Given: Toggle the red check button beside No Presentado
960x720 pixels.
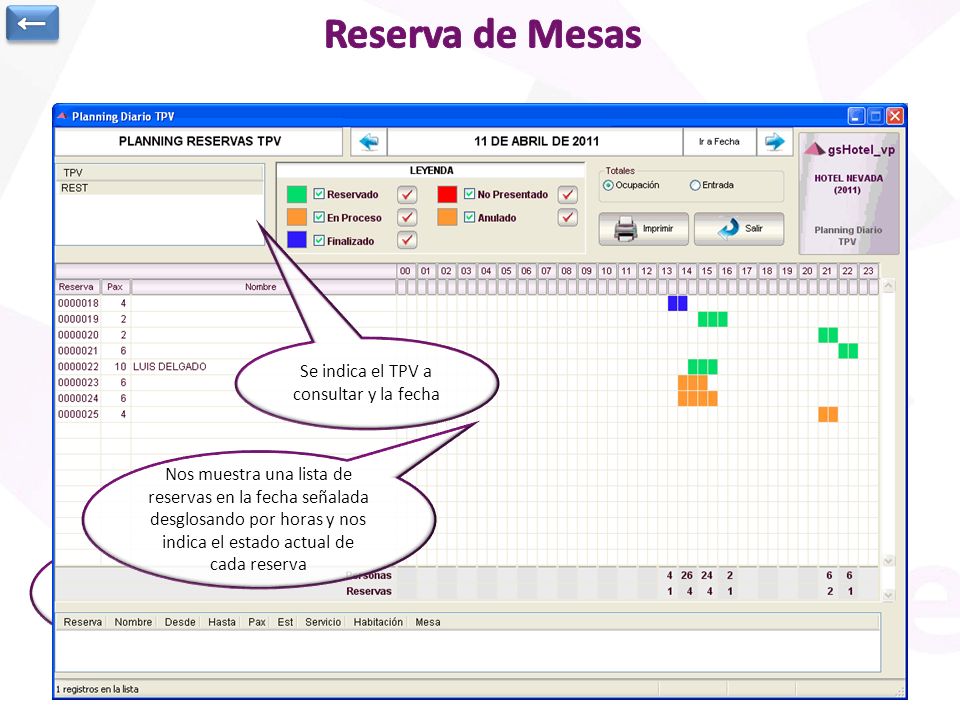Looking at the screenshot, I should pos(568,195).
